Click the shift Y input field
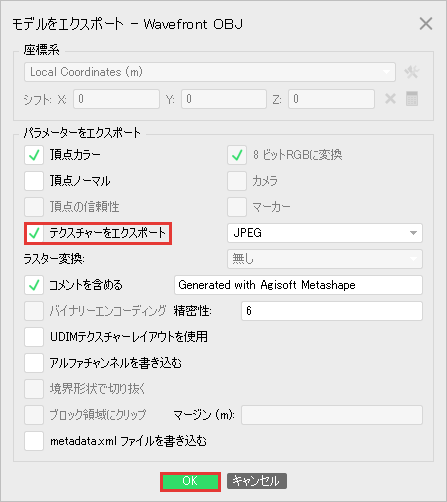 [x=224, y=99]
